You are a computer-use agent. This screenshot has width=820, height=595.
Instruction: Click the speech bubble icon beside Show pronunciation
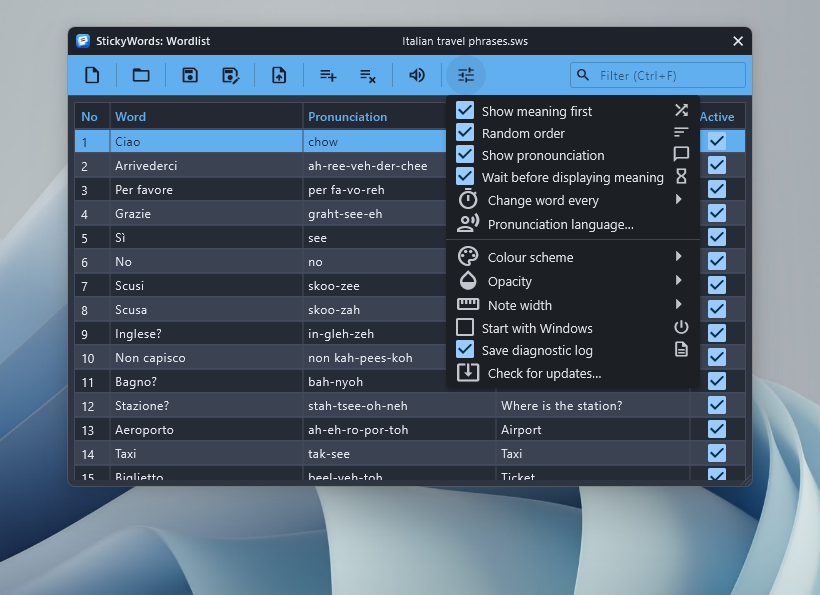click(x=681, y=154)
